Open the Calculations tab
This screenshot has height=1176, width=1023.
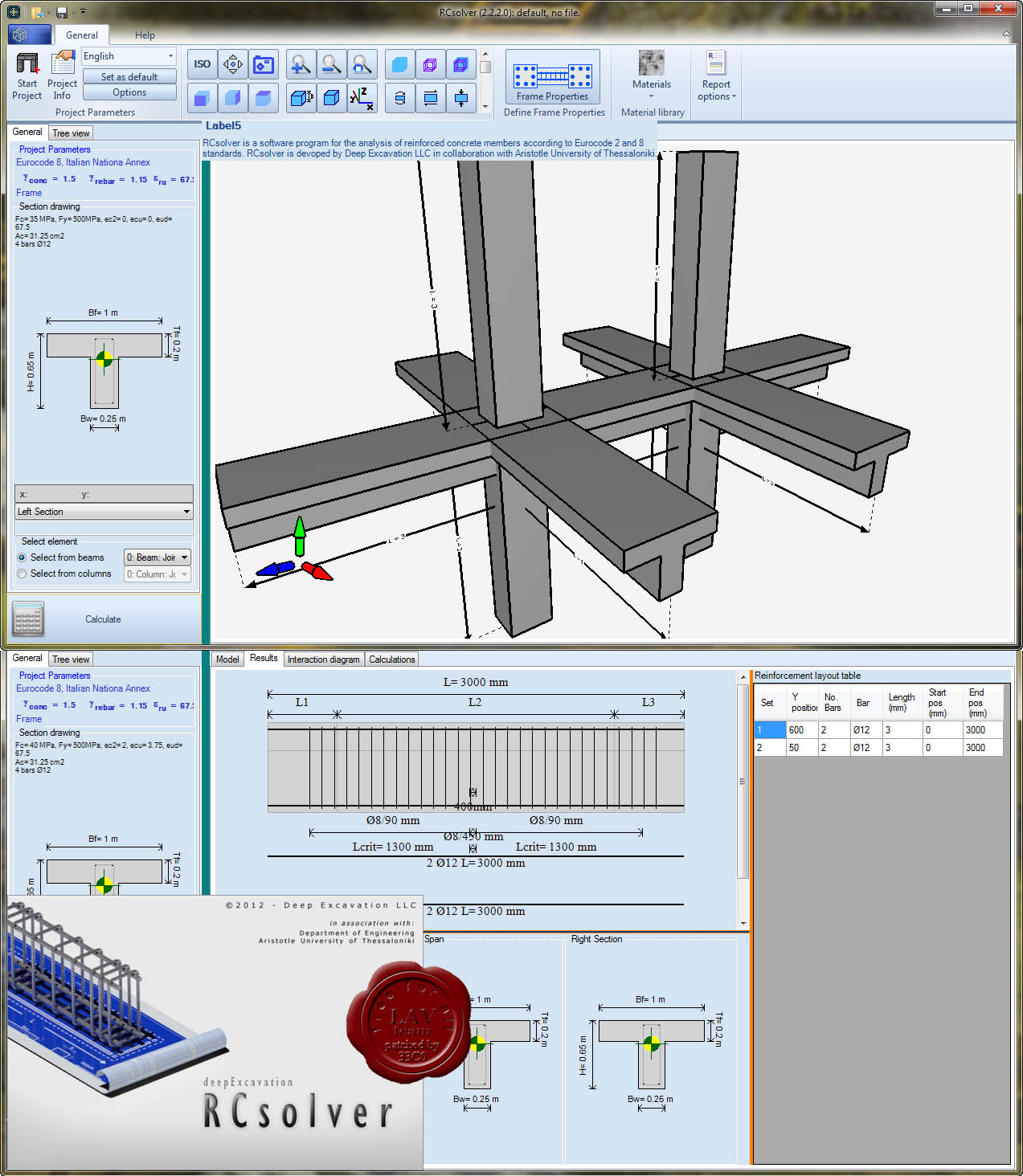[392, 659]
